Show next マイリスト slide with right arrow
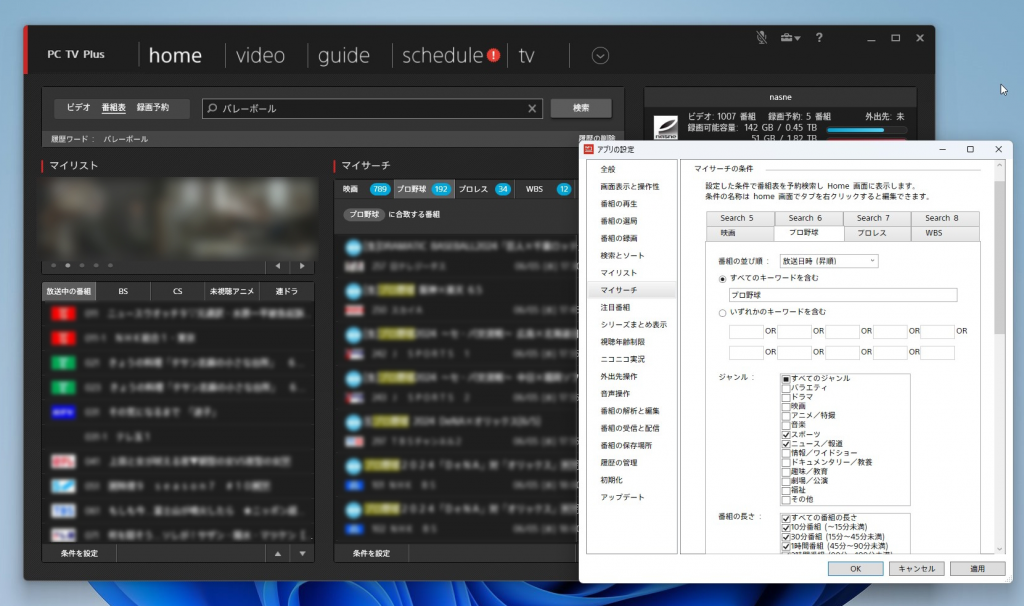 pyautogui.click(x=302, y=266)
